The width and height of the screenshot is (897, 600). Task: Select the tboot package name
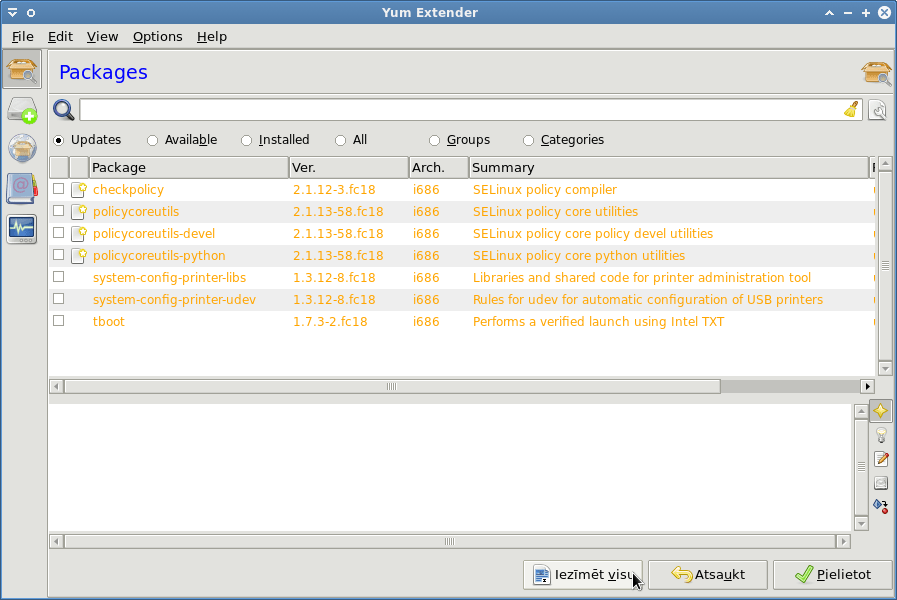[x=109, y=321]
